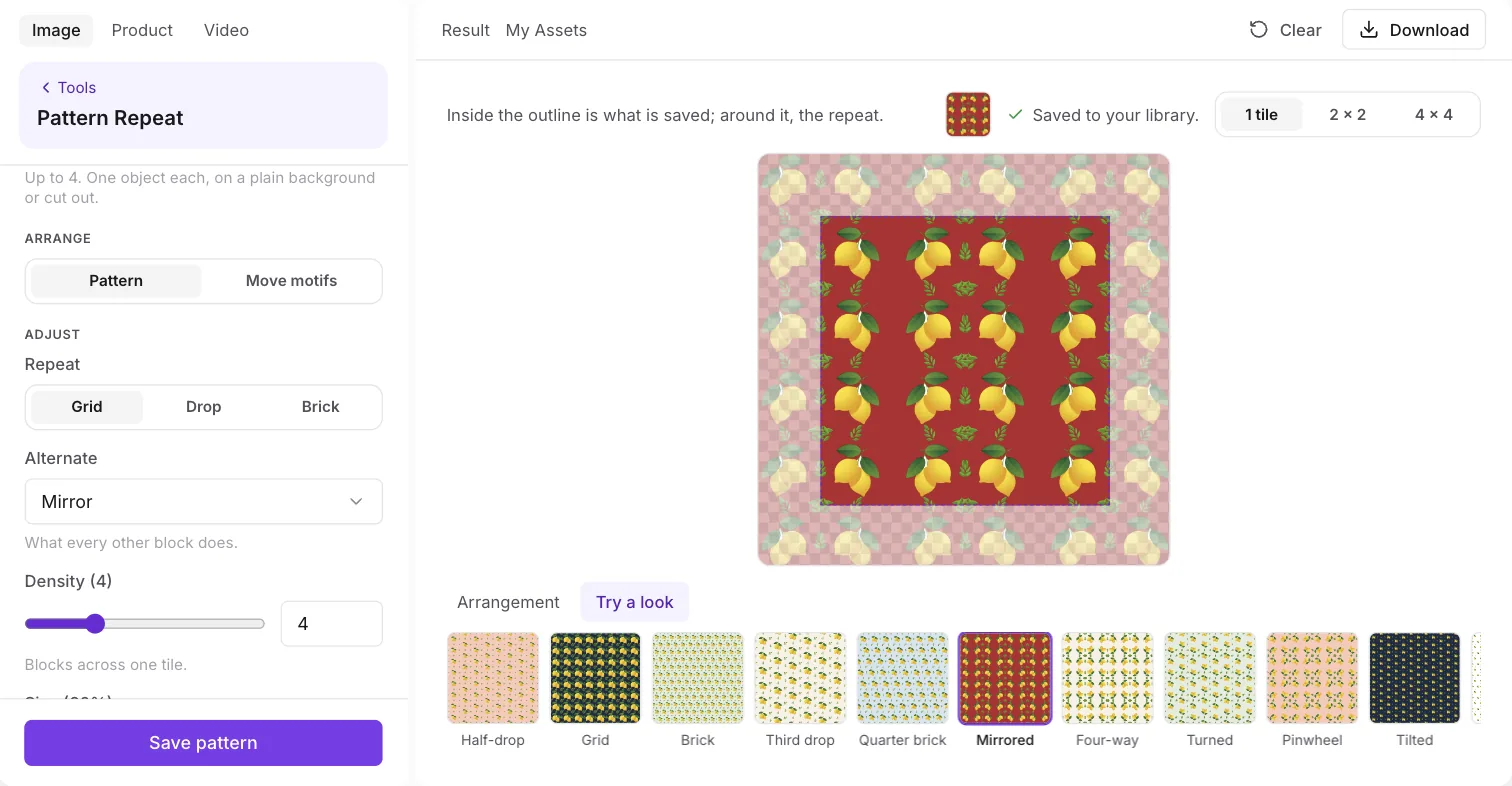The width and height of the screenshot is (1512, 786).
Task: Open the My Assets tab
Action: coord(546,30)
